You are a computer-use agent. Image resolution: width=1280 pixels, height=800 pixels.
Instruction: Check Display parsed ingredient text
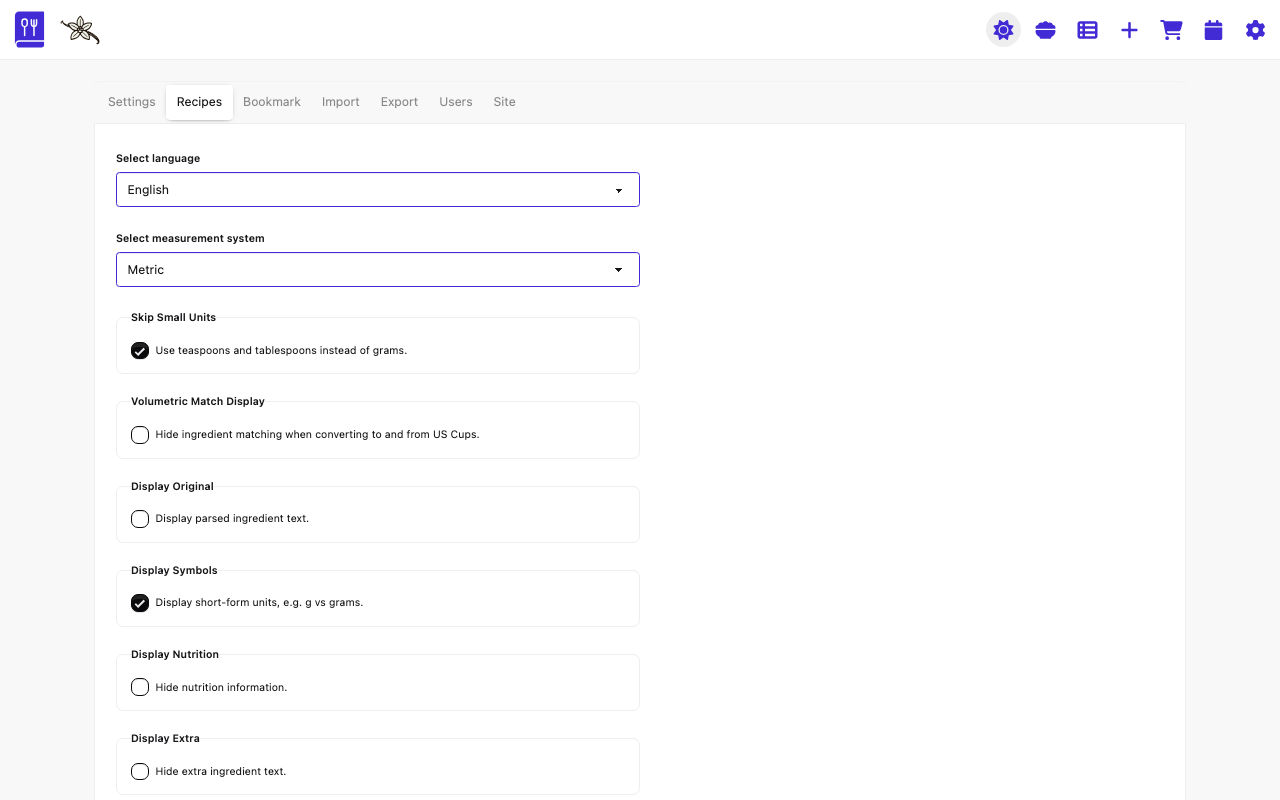(x=140, y=519)
